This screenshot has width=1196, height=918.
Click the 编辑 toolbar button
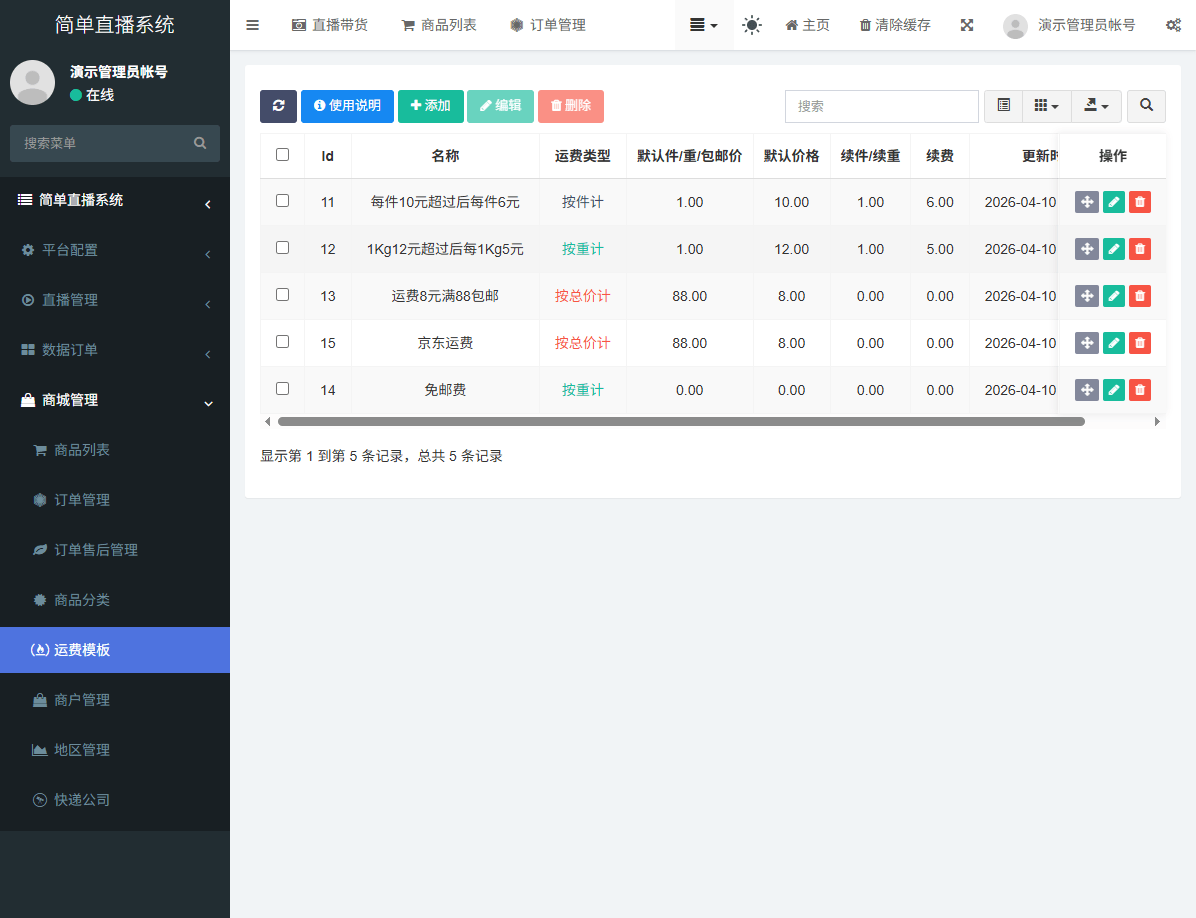pos(500,106)
